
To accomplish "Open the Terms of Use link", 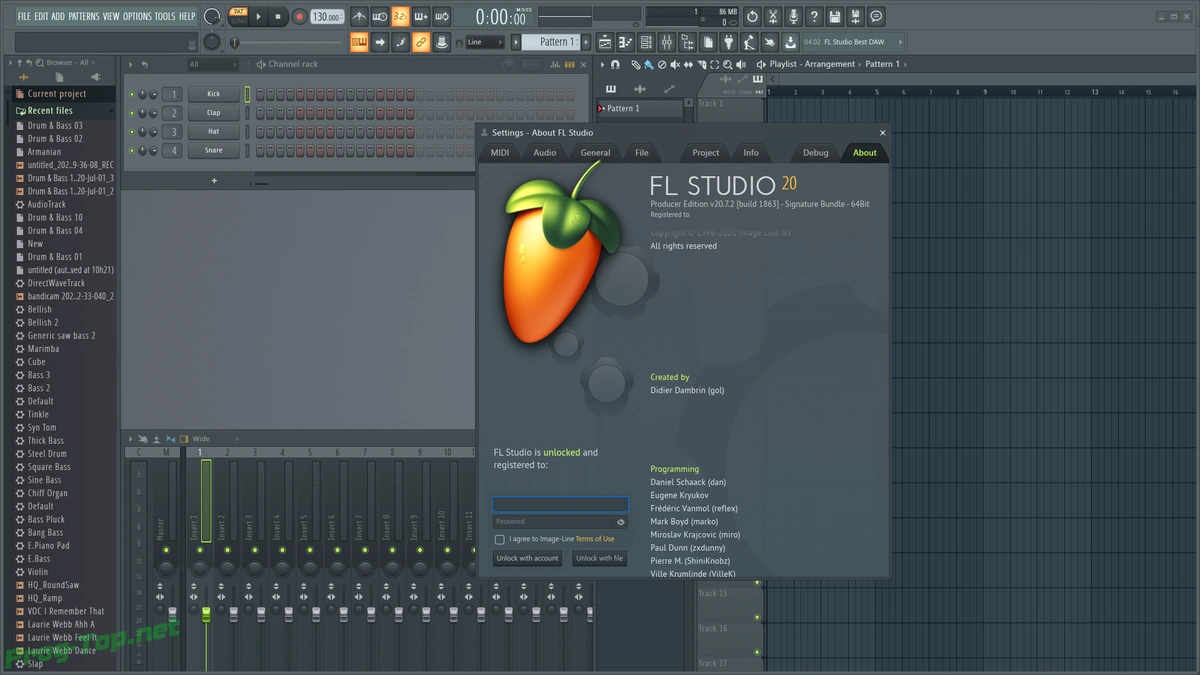I will [595, 539].
